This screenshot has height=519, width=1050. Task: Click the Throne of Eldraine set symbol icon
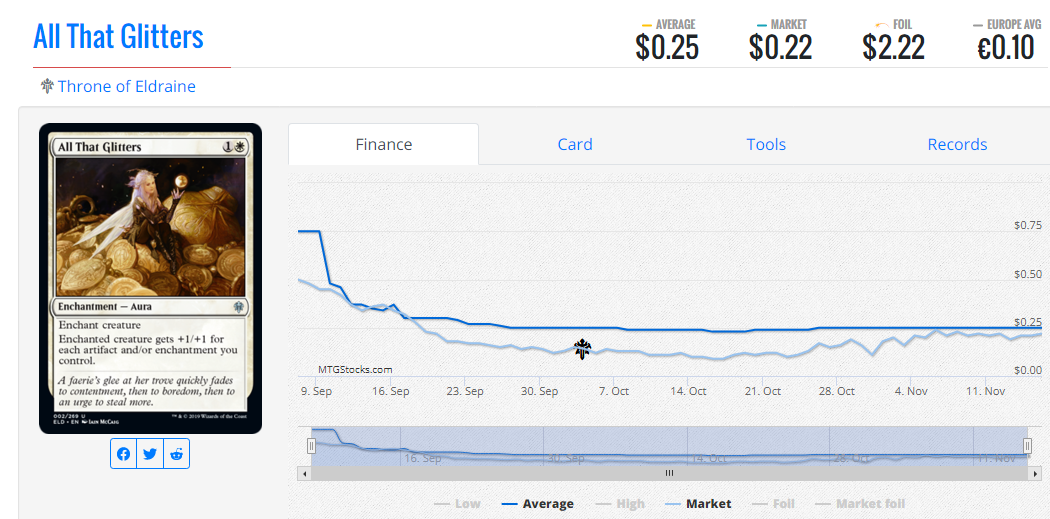pos(47,86)
